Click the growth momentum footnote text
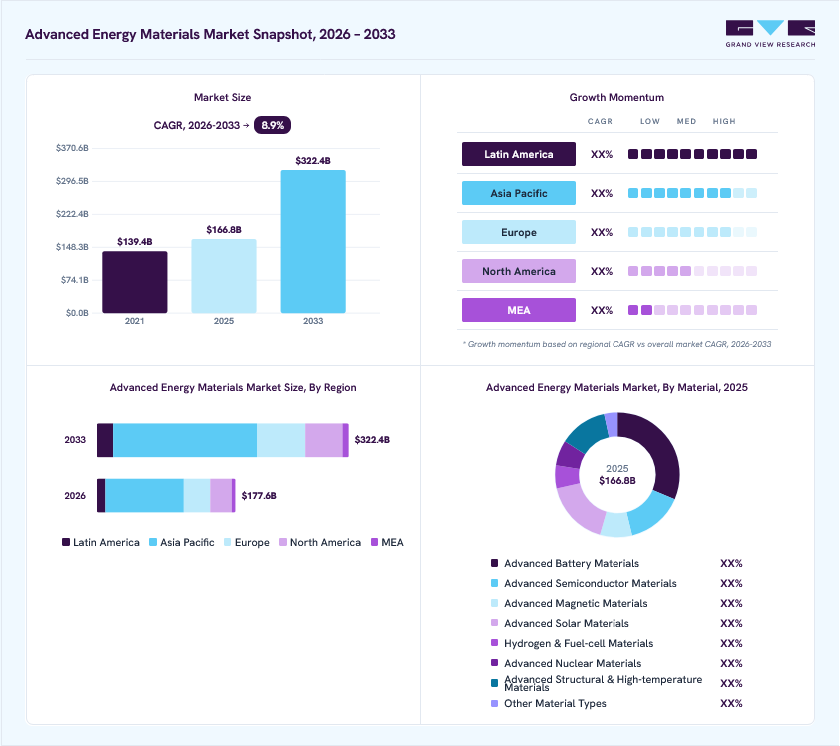840x746 pixels. pos(617,344)
